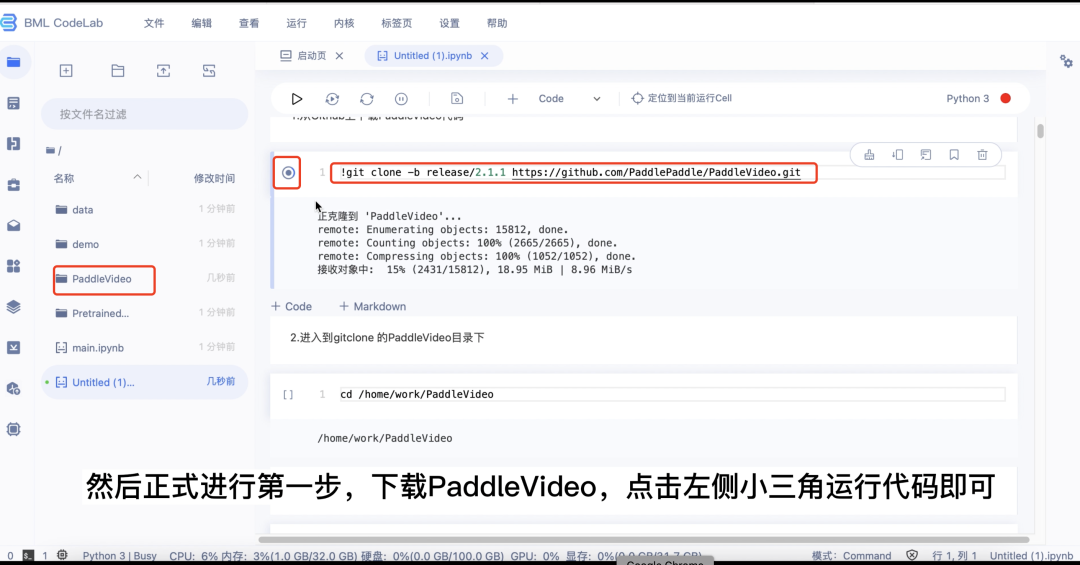Open the four-squares grid sidebar icon
The width and height of the screenshot is (1080, 565).
(13, 266)
